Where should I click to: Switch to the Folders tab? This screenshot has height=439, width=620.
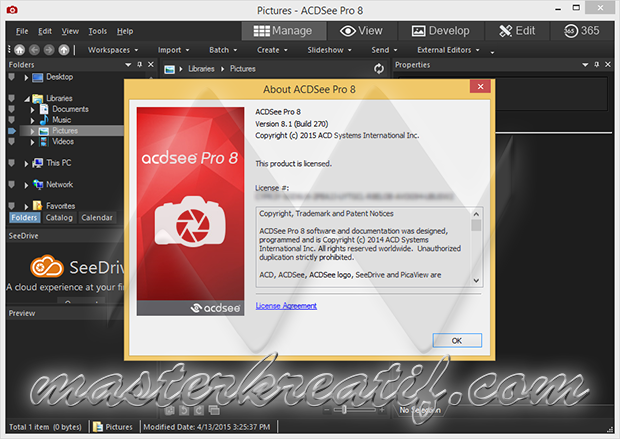coord(24,218)
